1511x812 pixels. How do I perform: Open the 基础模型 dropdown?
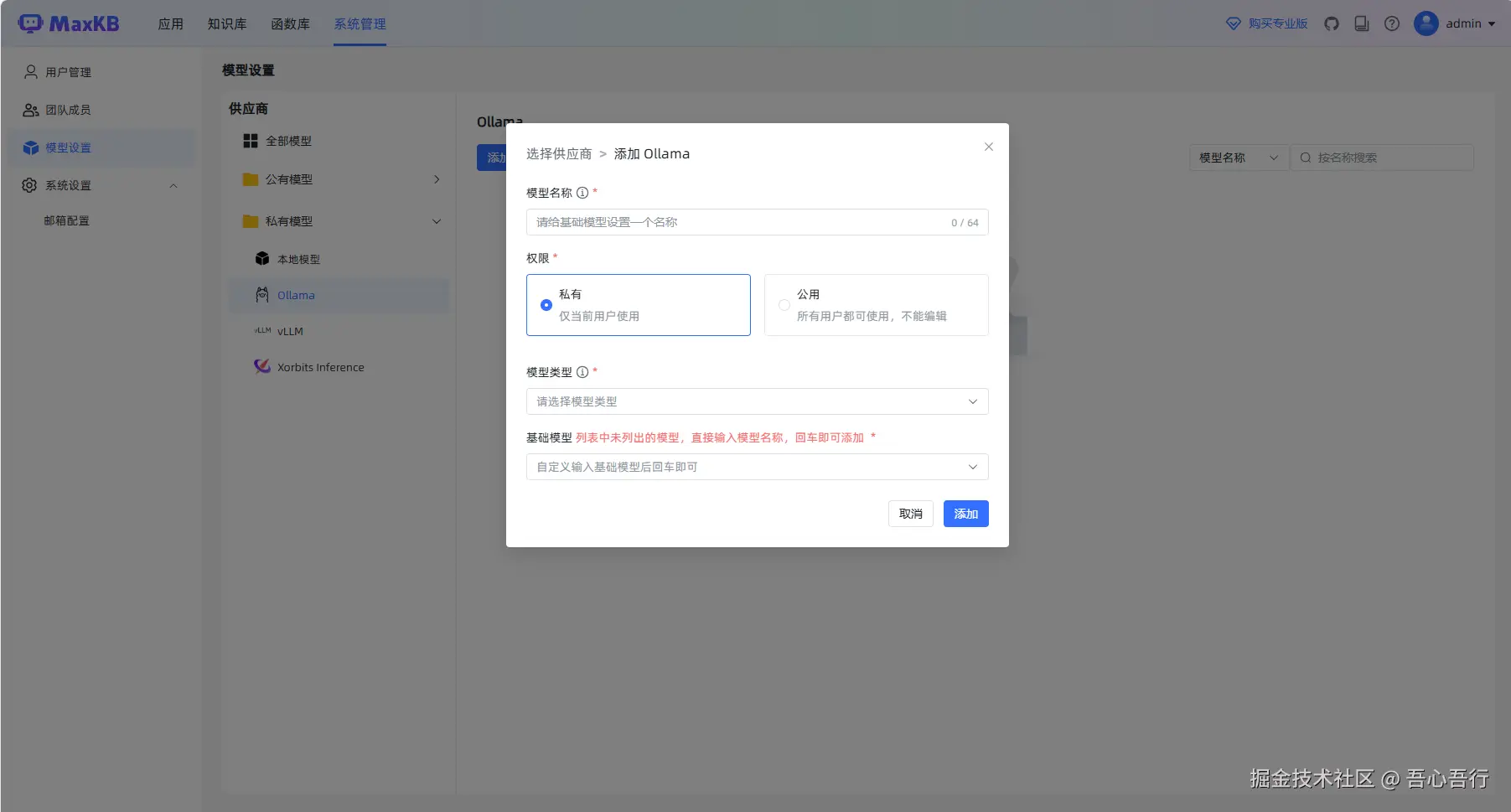click(758, 467)
